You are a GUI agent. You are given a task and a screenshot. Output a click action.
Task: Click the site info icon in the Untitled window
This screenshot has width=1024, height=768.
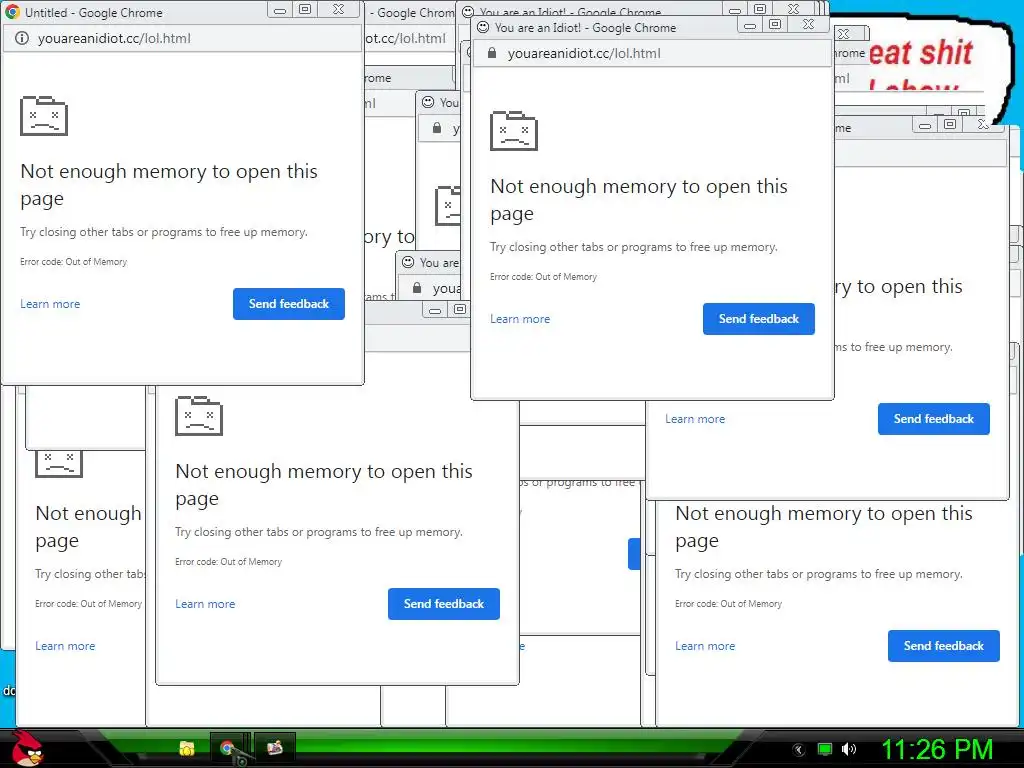[x=22, y=38]
